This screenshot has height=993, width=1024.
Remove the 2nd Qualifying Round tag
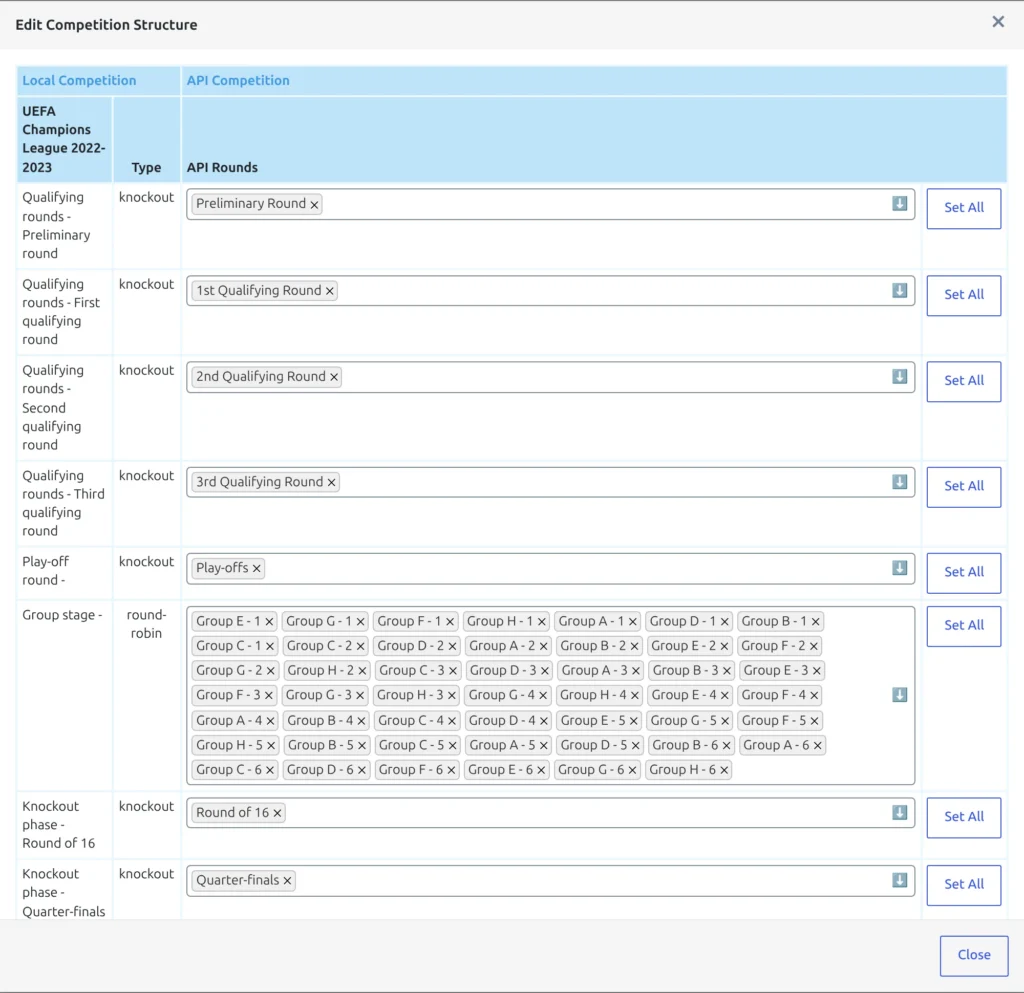(x=334, y=377)
